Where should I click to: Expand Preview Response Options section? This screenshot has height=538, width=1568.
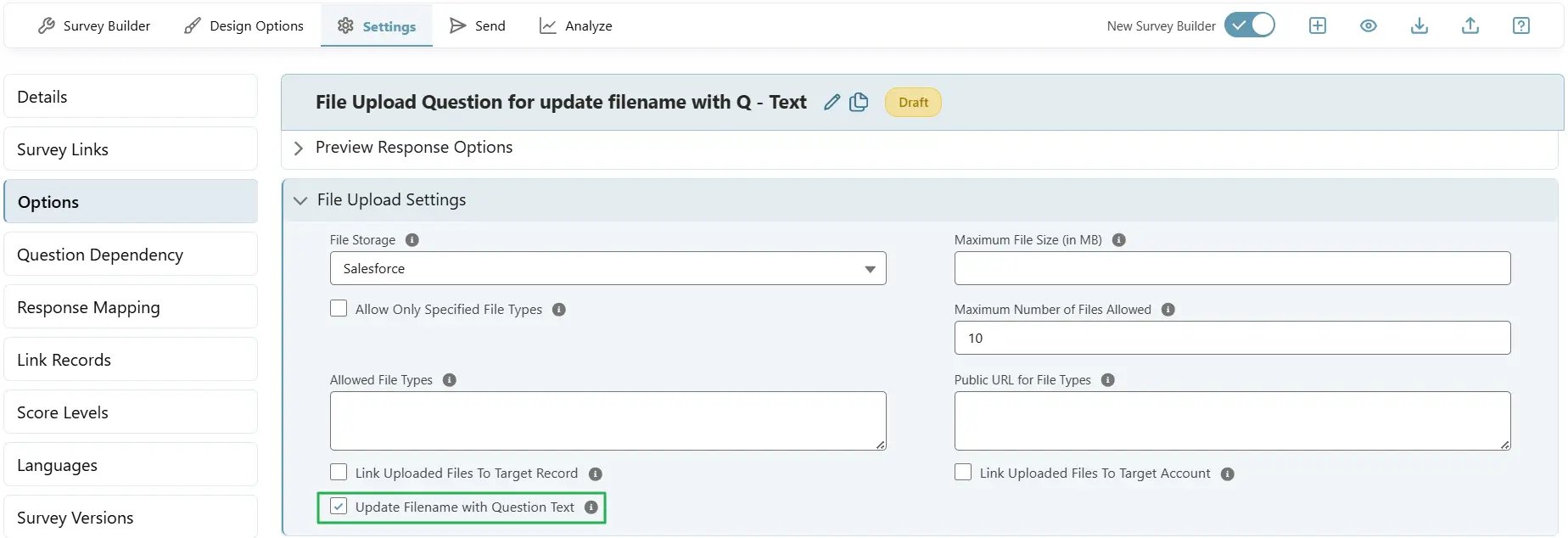pyautogui.click(x=298, y=149)
